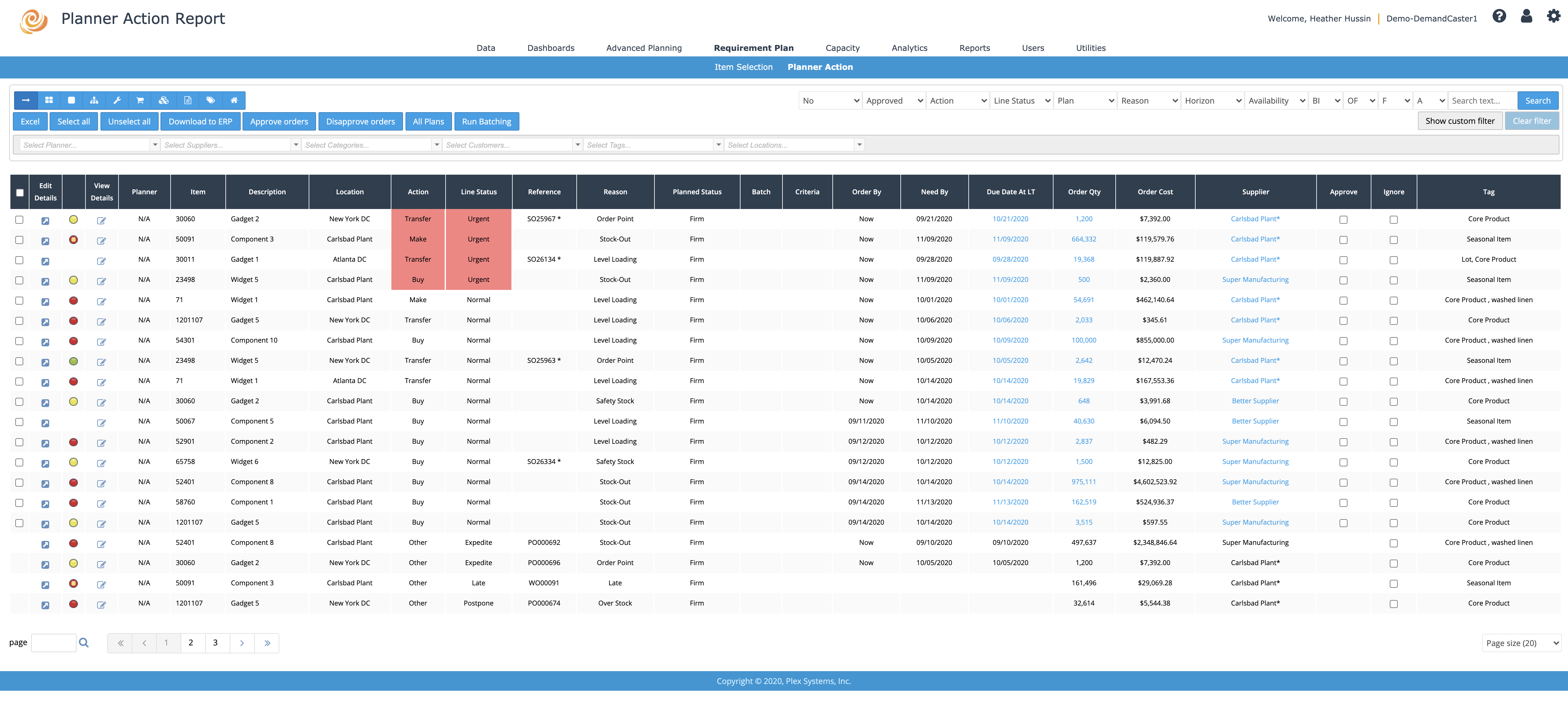The height and width of the screenshot is (703, 1568).
Task: Click the red status indicator for Widget 1
Action: pyautogui.click(x=73, y=300)
